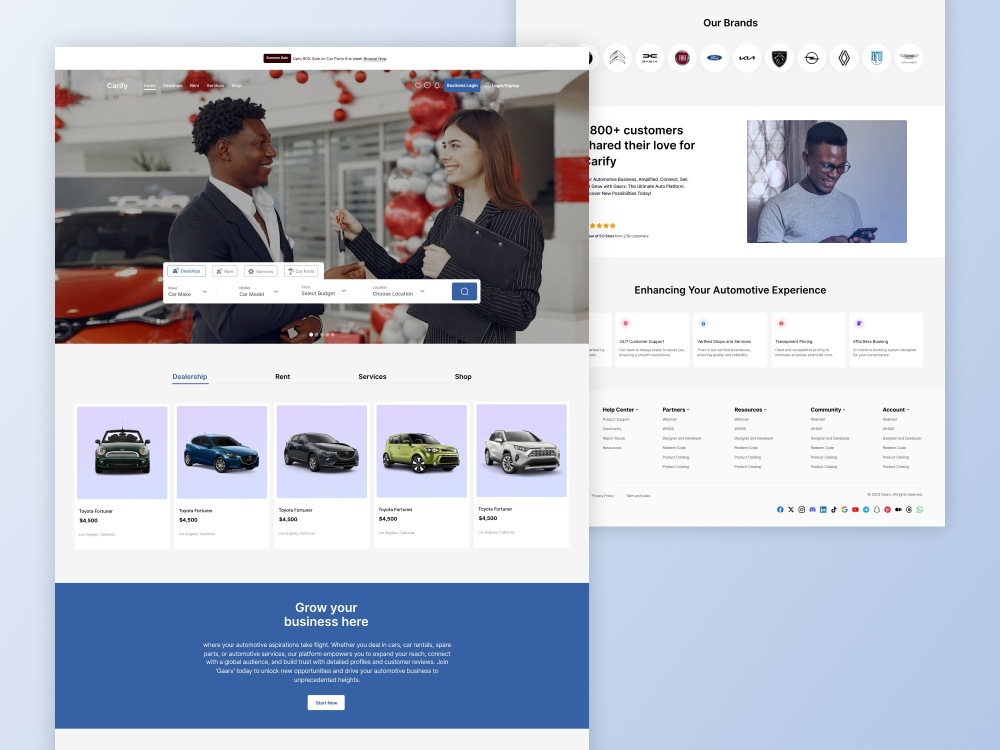Open the lime green Kia Soul card
The height and width of the screenshot is (750, 1000).
click(421, 474)
